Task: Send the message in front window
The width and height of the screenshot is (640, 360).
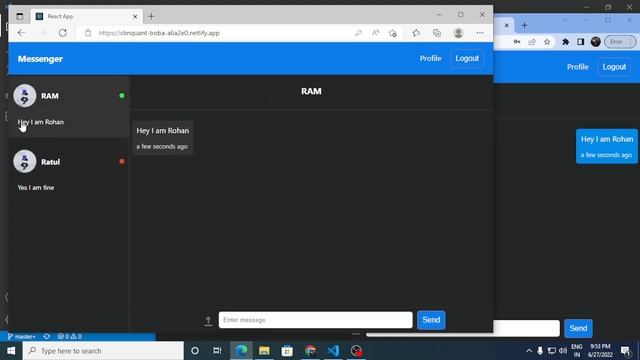Action: [x=431, y=320]
